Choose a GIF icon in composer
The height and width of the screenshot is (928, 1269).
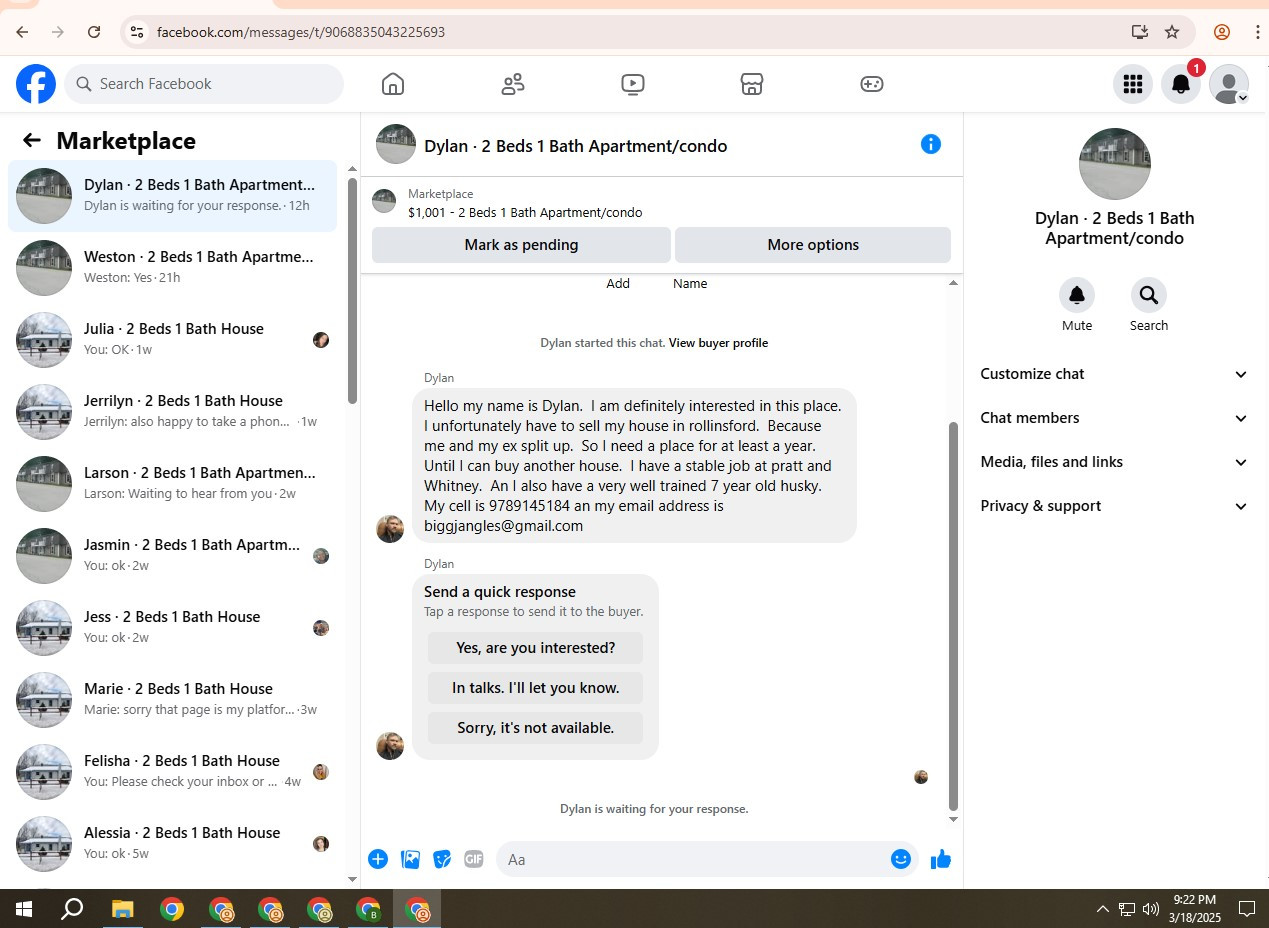click(474, 859)
